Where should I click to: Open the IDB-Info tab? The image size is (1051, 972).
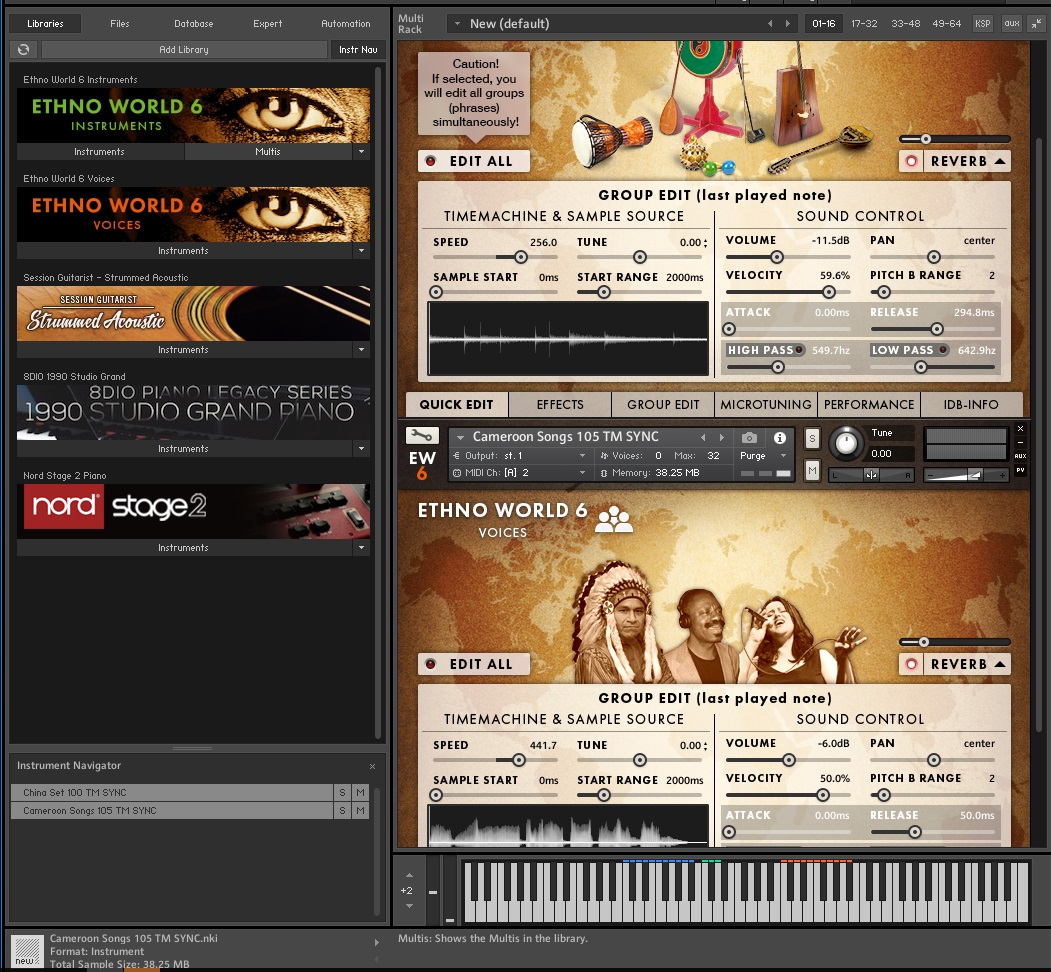coord(971,405)
